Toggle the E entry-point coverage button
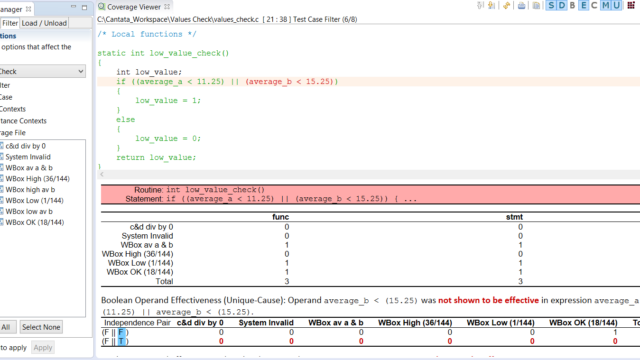640x360 pixels. 583,5
